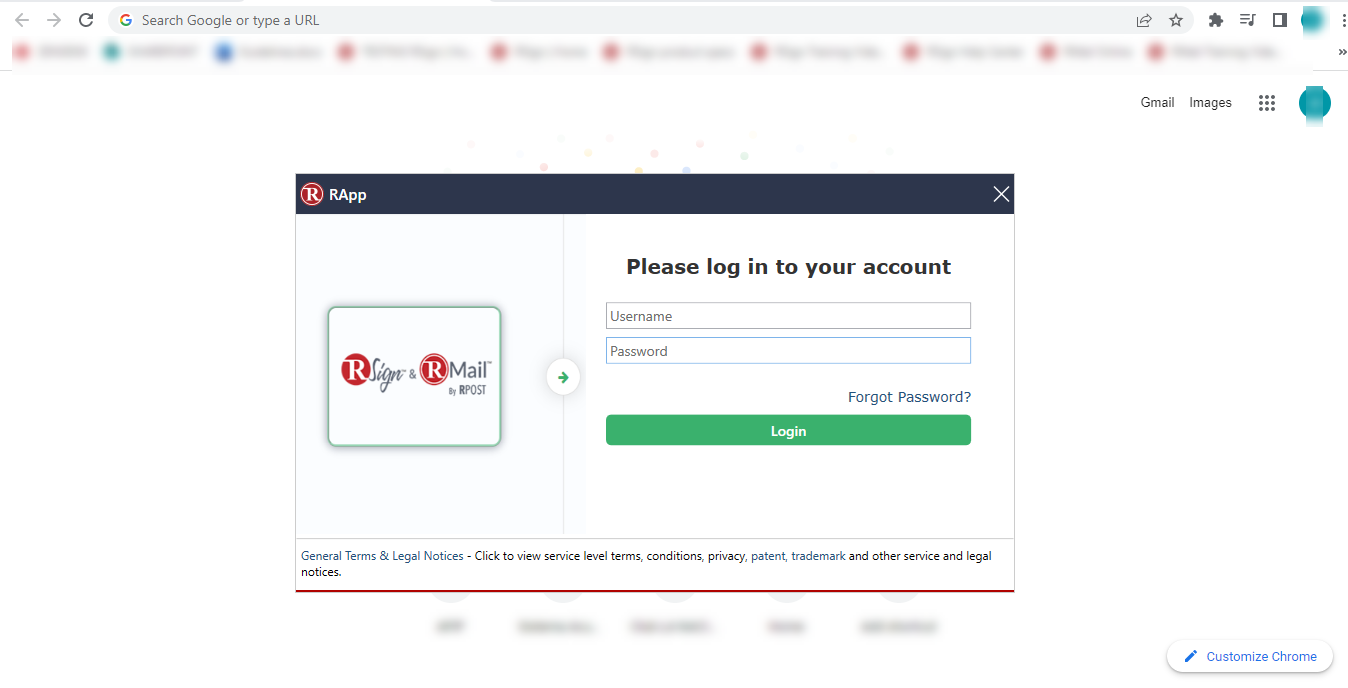This screenshot has height=688, width=1348.
Task: Bookmark this tab with star icon
Action: click(1176, 20)
